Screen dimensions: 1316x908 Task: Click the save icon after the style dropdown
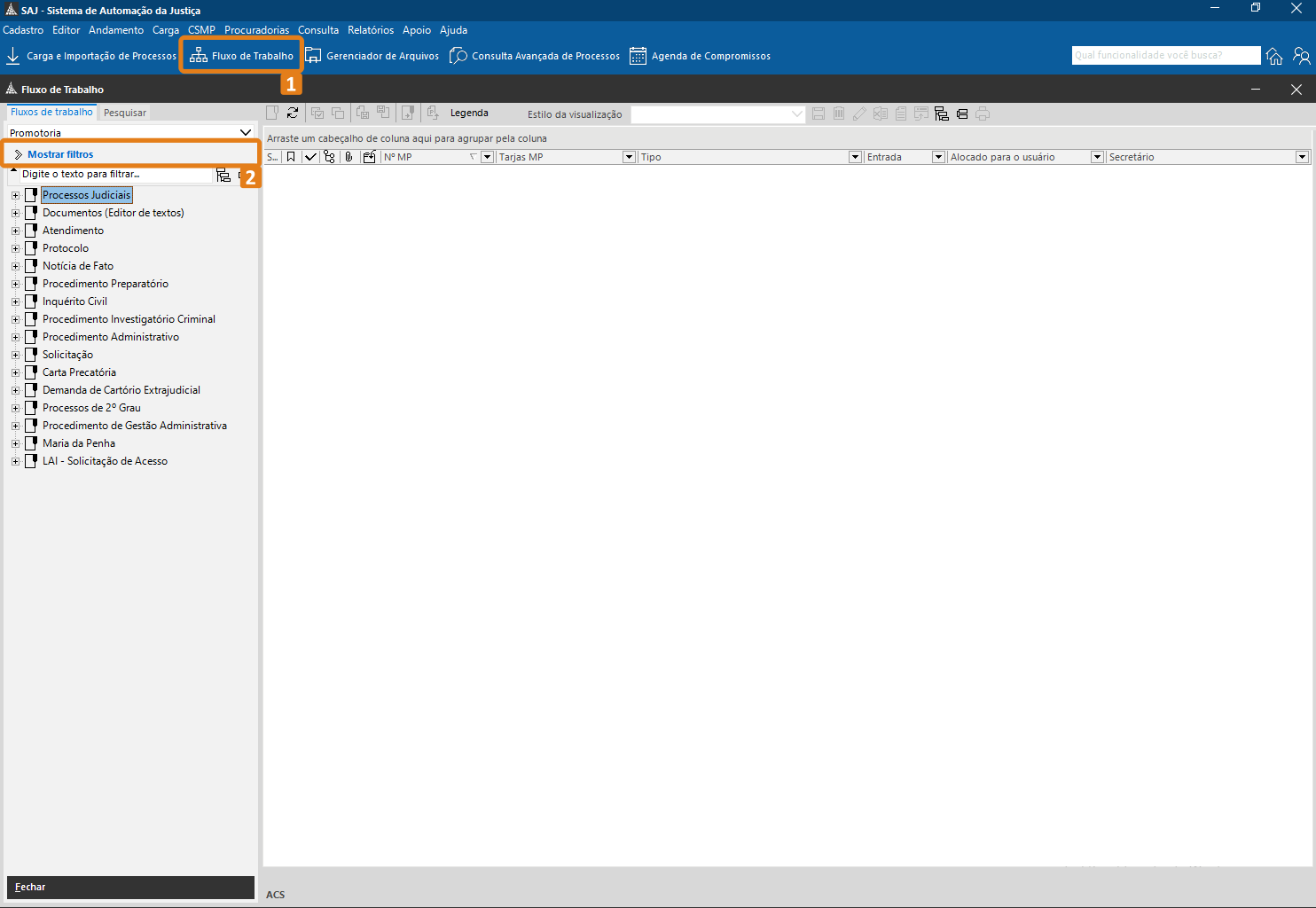(819, 113)
